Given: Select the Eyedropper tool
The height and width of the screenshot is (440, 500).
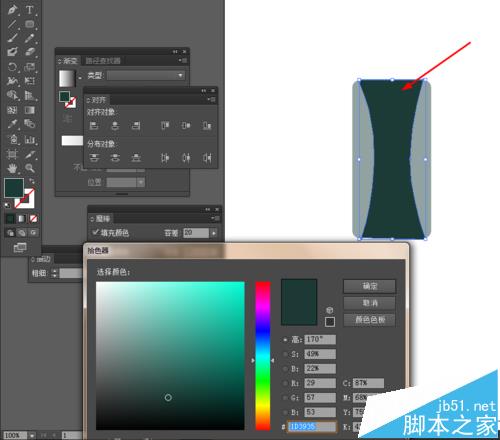Looking at the screenshot, I should tap(12, 124).
